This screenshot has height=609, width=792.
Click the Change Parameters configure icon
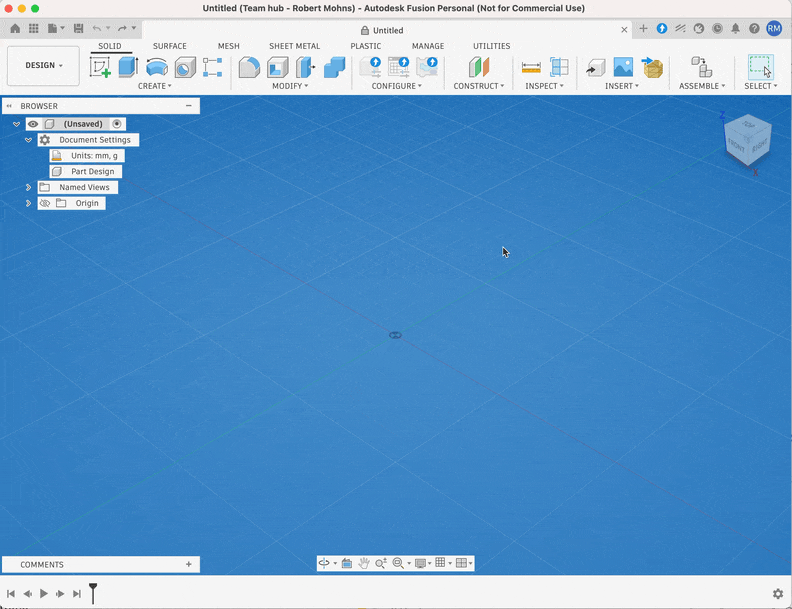point(370,67)
